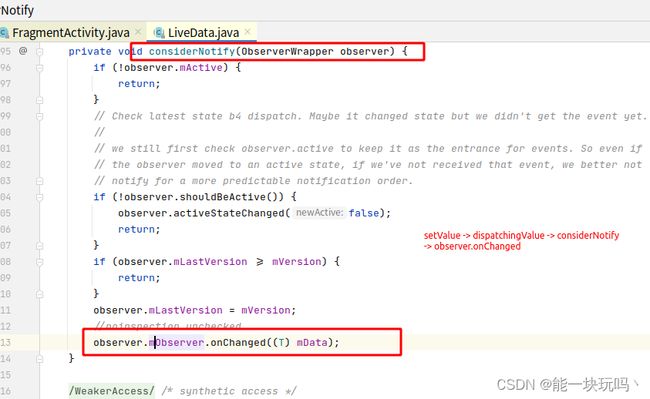Click the return statement under the activeStateChanged call
Viewport: 650px width, 399px height.
pos(139,229)
